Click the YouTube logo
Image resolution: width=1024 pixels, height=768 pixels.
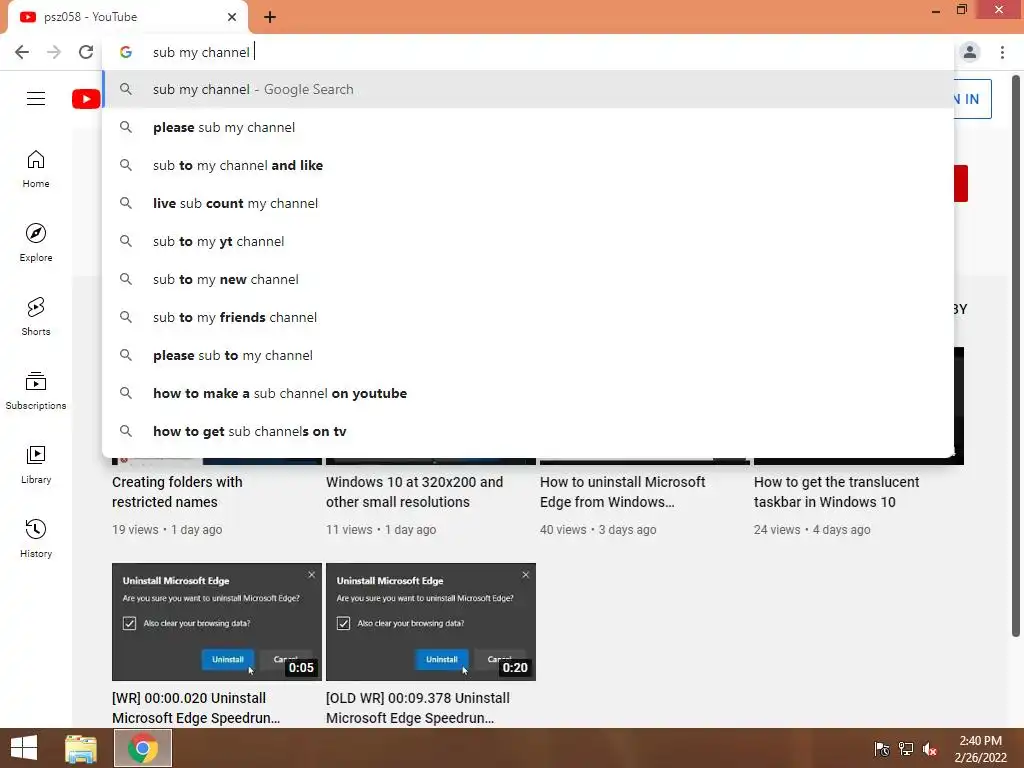coord(86,99)
